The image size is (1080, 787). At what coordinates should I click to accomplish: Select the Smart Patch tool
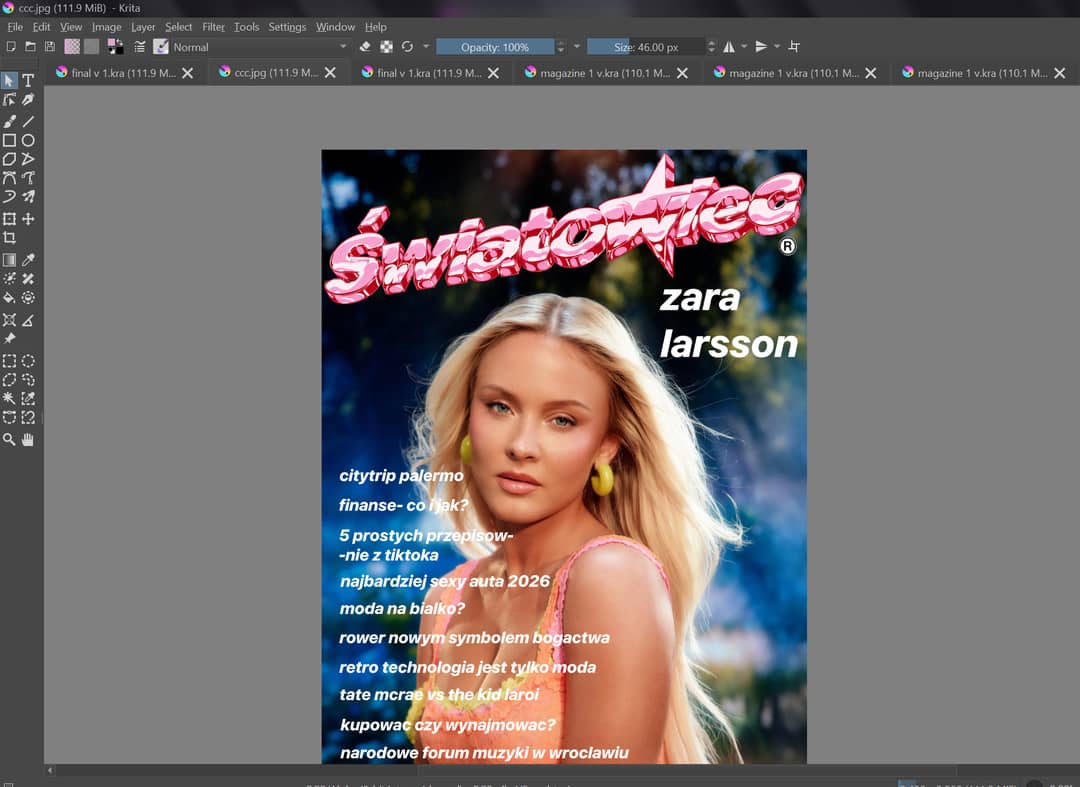tap(28, 279)
